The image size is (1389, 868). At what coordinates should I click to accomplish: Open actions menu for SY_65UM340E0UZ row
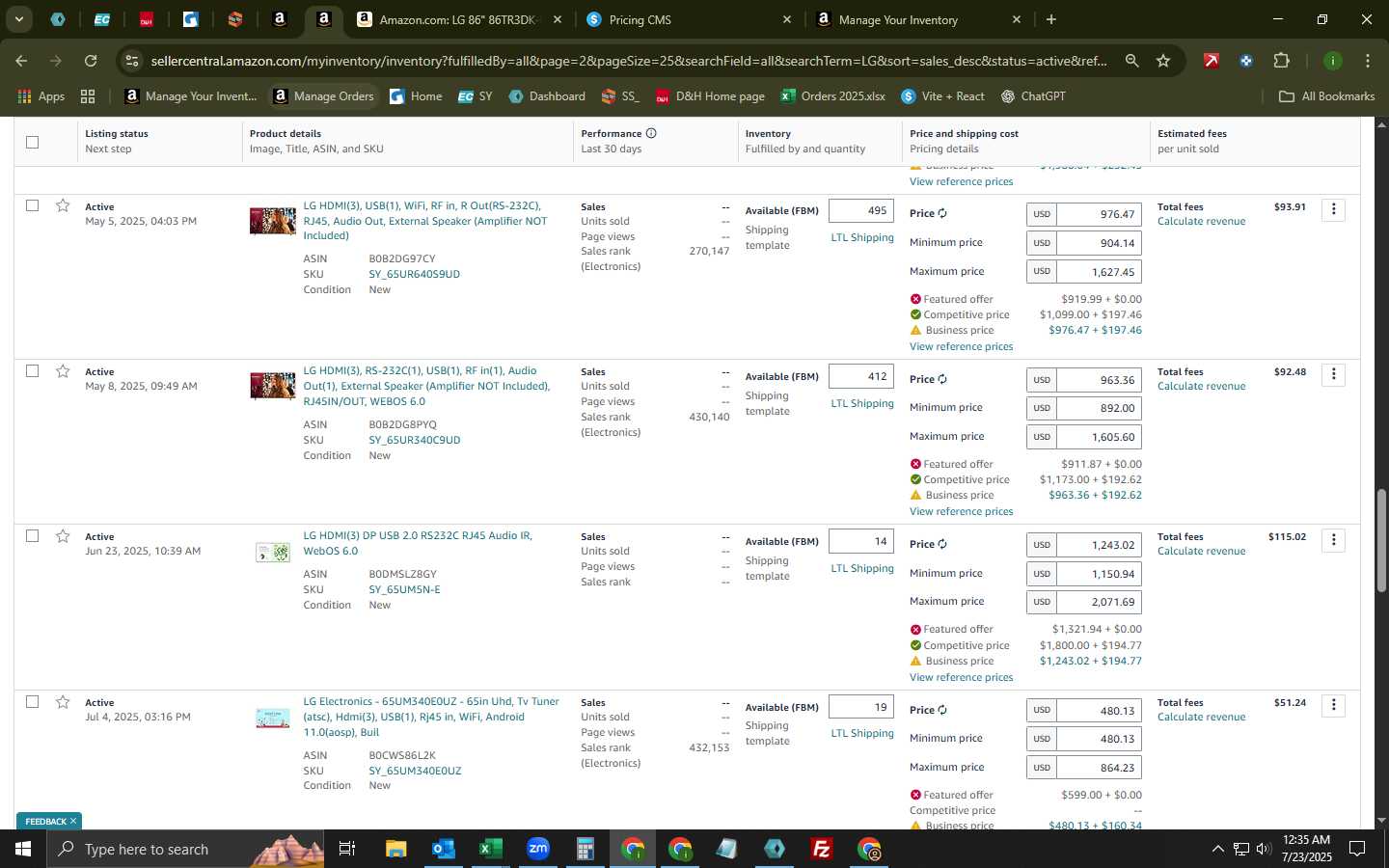[x=1333, y=705]
